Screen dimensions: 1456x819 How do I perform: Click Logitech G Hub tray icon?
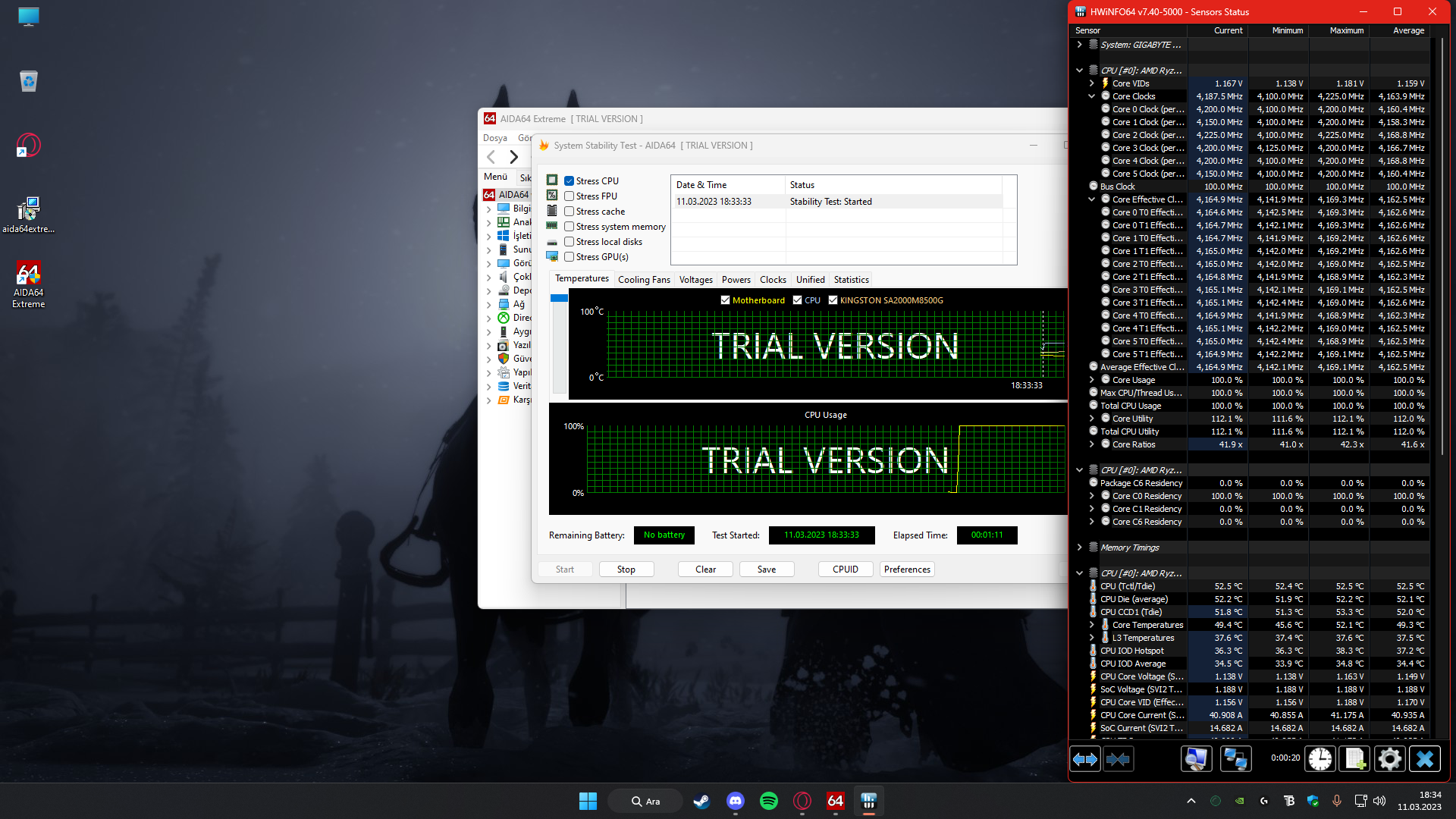1263,801
